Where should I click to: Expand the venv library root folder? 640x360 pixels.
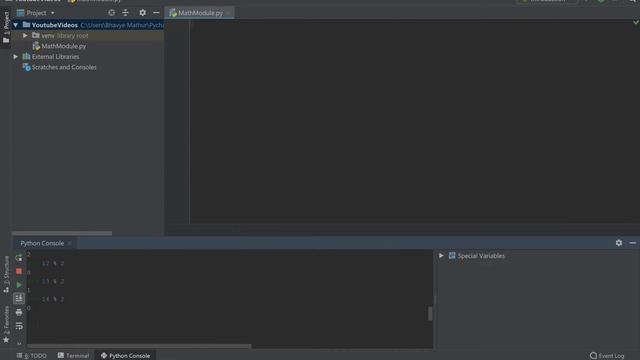point(25,36)
